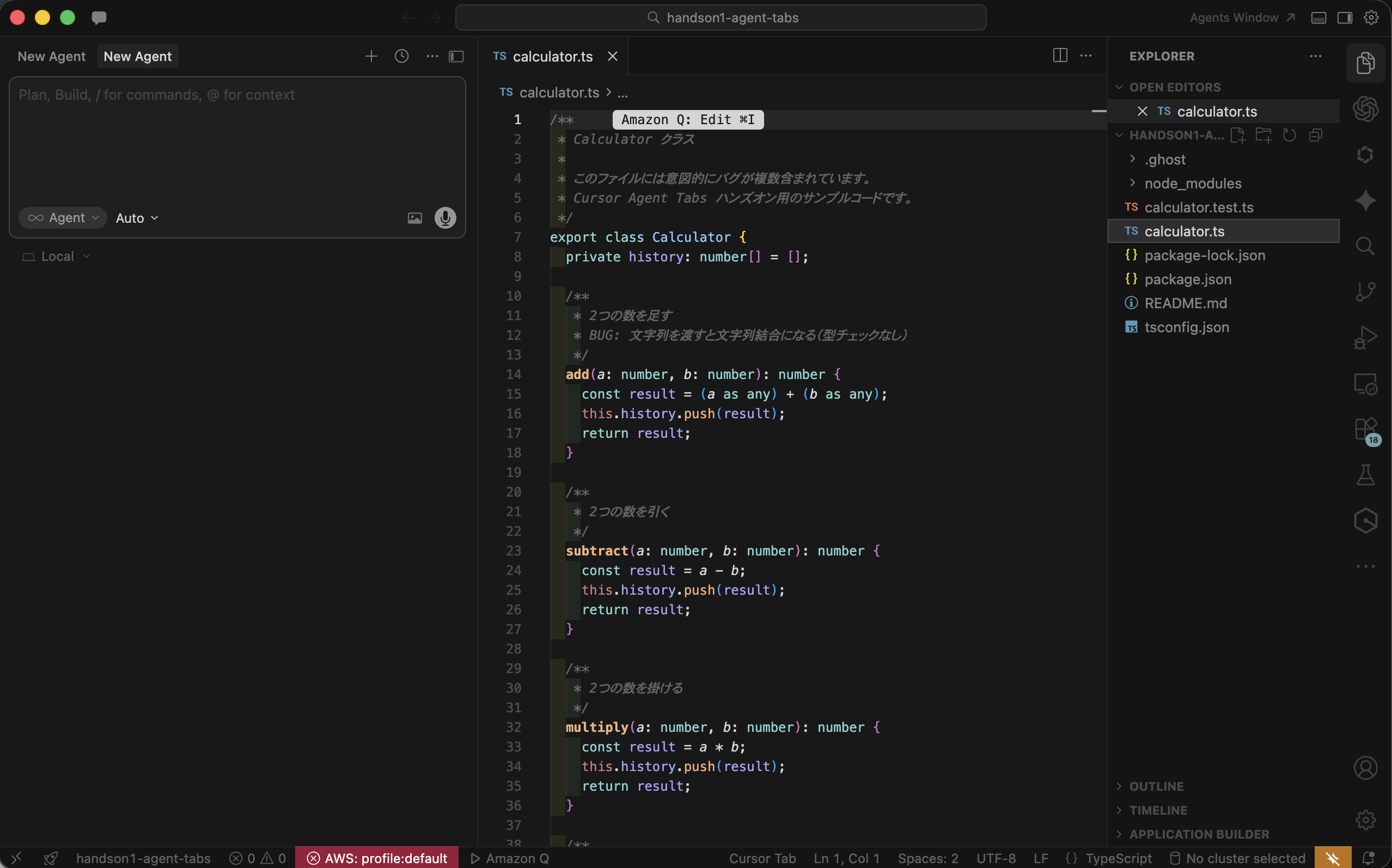This screenshot has height=868, width=1392.
Task: Click AWS: profile:default status item
Action: tap(377, 858)
